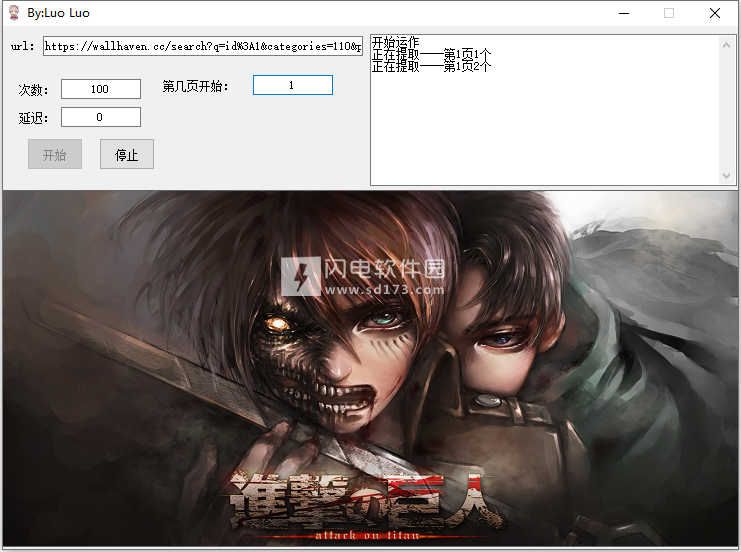Screen dimensions: 741x552
Task: Minimize the By:Luo Luo window
Action: coord(624,13)
